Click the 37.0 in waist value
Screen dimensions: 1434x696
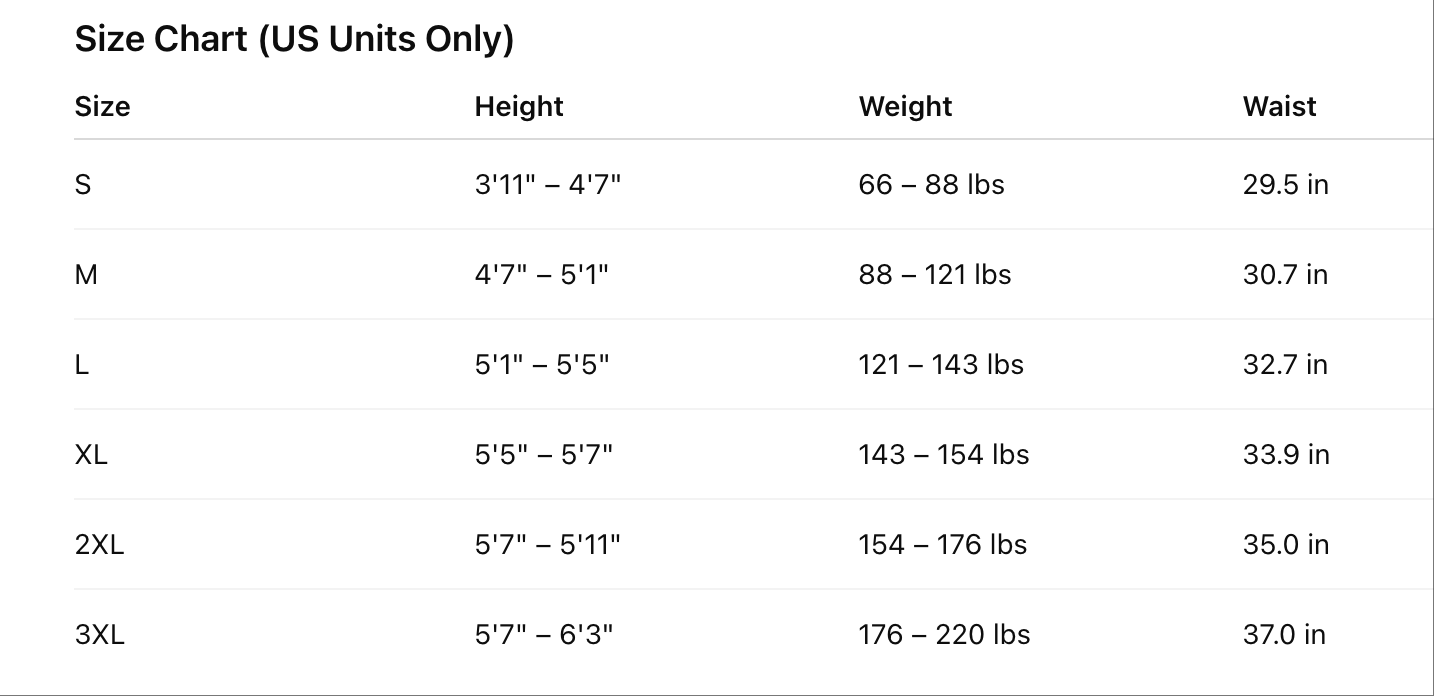point(1284,634)
